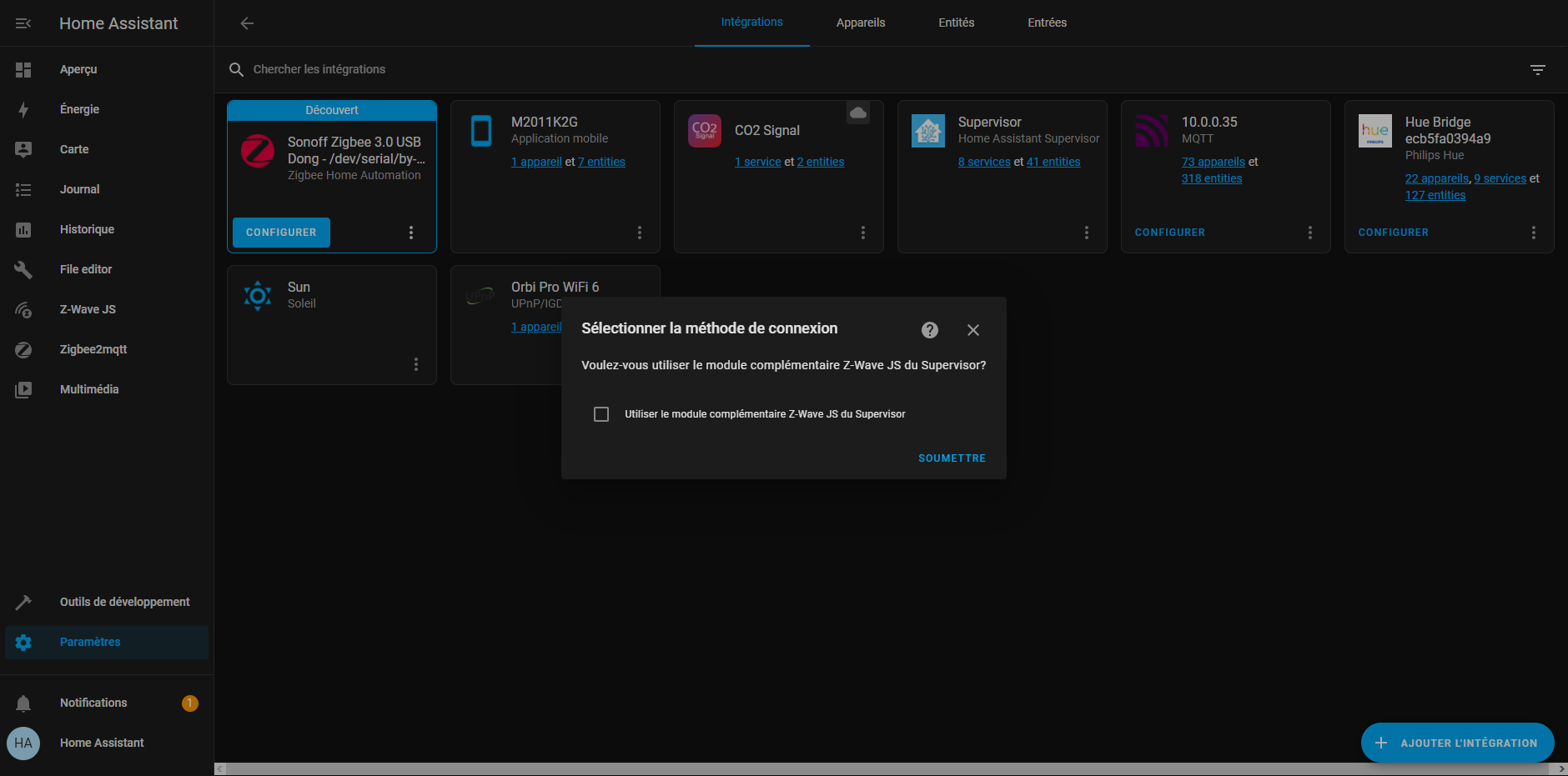Open MQTT card overflow menu
Image resolution: width=1568 pixels, height=776 pixels.
point(1310,233)
